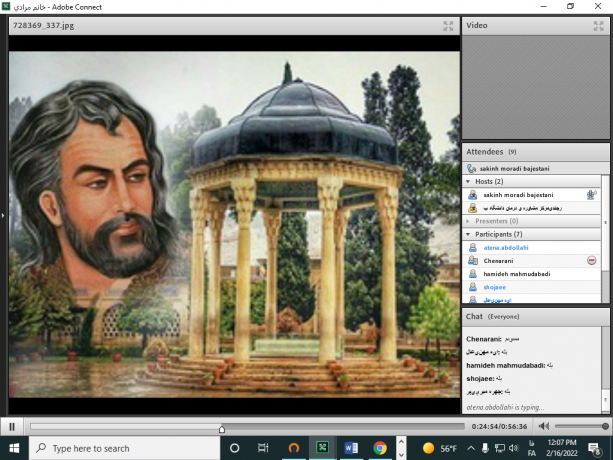
Task: Select participant atena.abdollahi
Action: pyautogui.click(x=531, y=247)
